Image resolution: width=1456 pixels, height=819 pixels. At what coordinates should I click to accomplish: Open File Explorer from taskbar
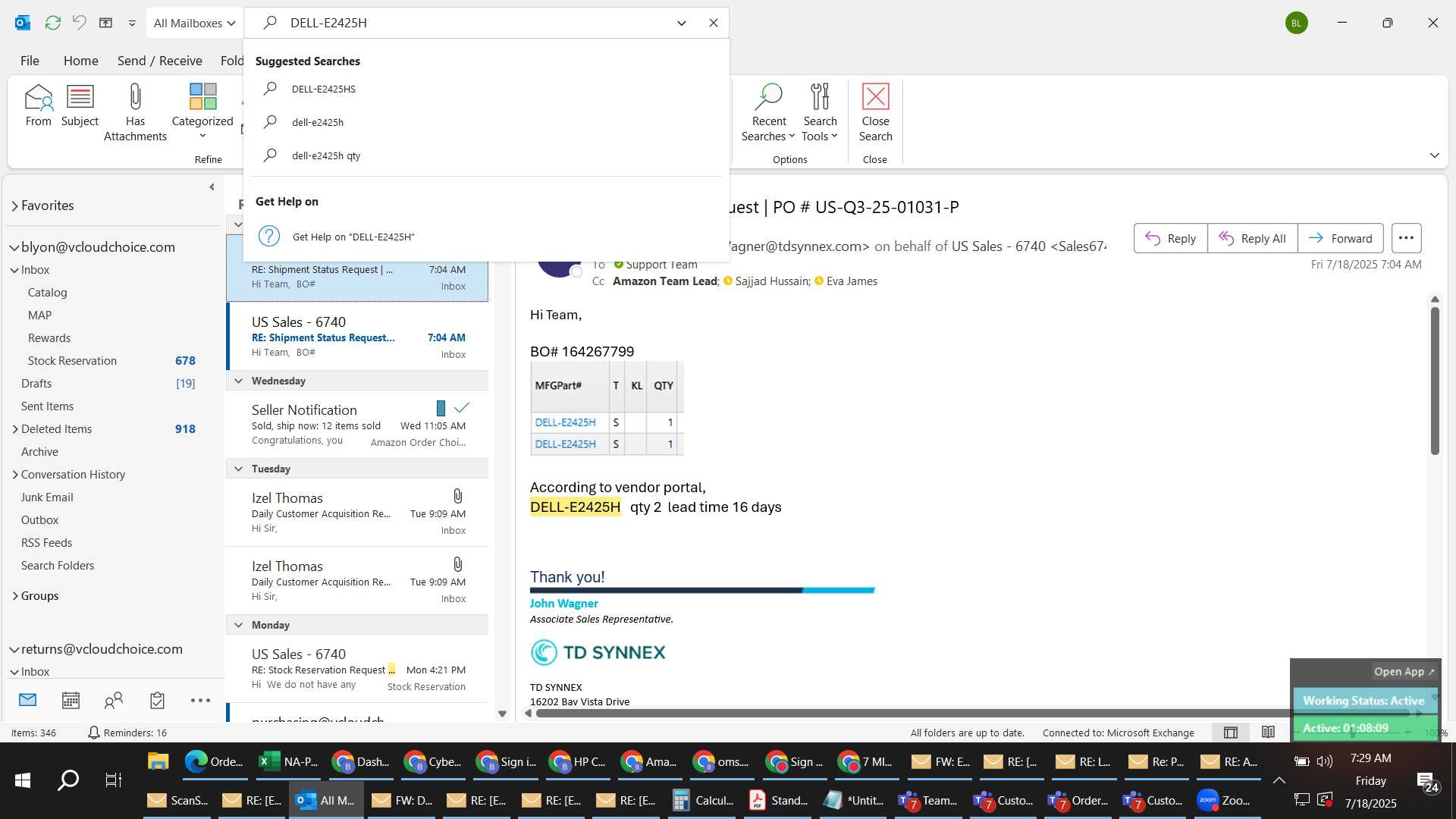[158, 761]
